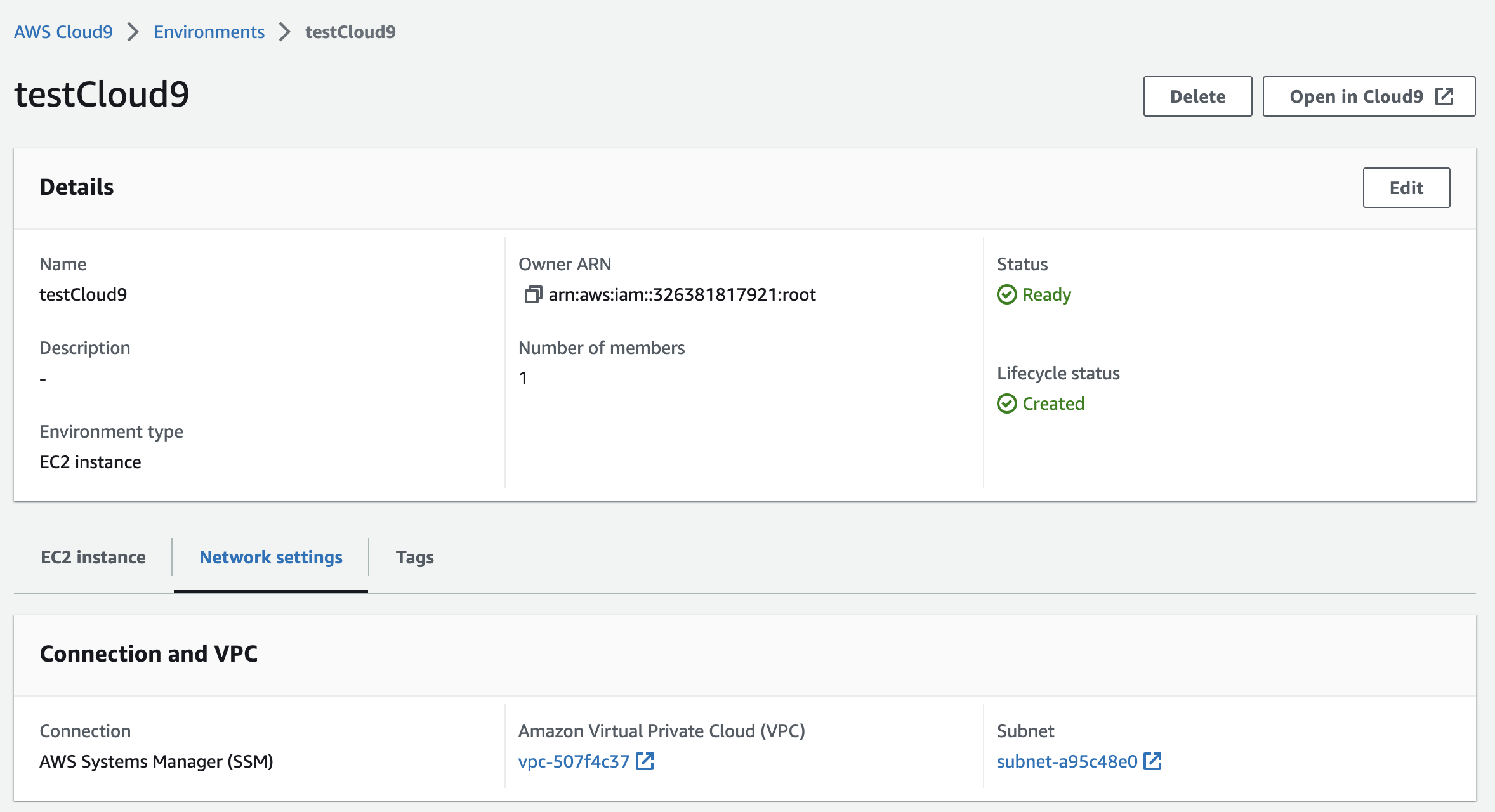Click the Number of members label
The image size is (1495, 812).
(602, 348)
